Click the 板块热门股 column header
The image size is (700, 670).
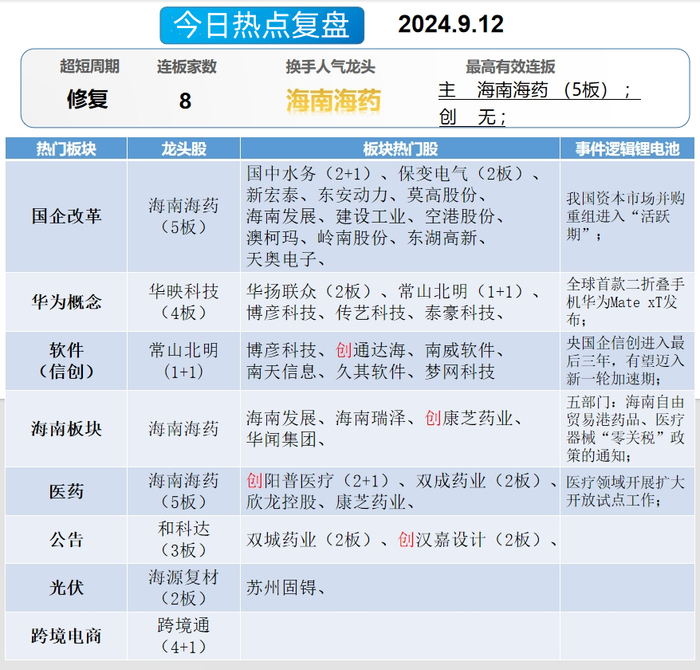[400, 149]
